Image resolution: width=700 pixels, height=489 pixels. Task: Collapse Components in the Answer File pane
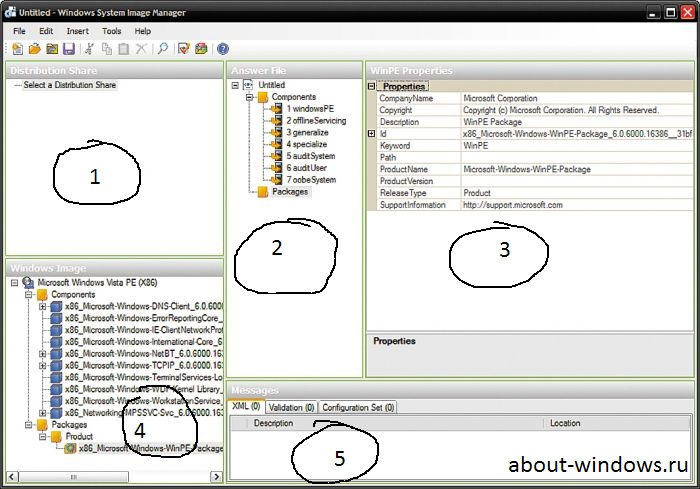(x=250, y=97)
